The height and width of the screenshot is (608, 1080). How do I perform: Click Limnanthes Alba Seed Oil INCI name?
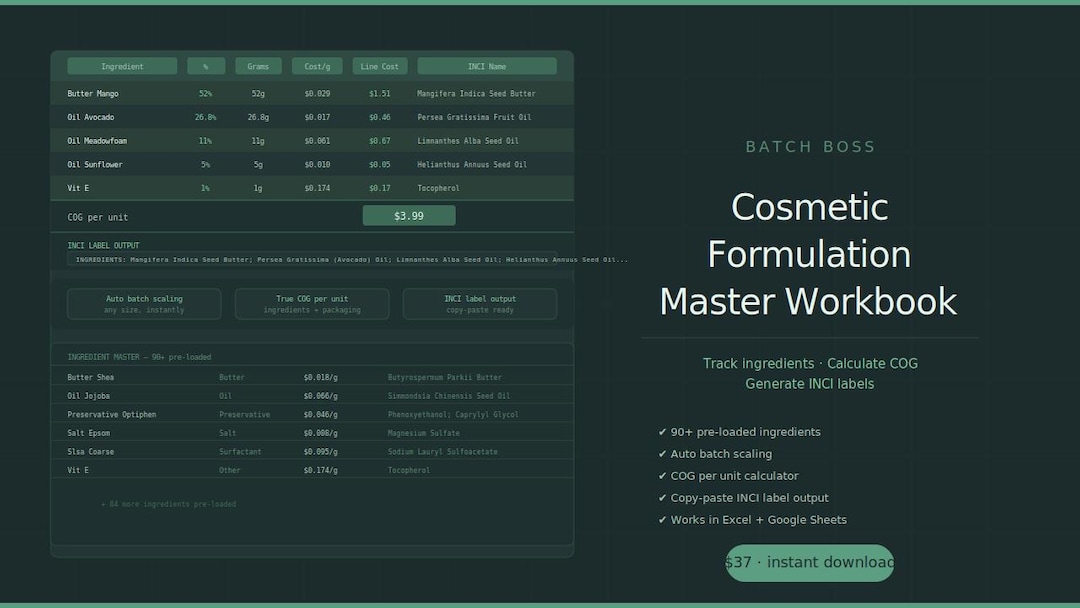(x=468, y=140)
